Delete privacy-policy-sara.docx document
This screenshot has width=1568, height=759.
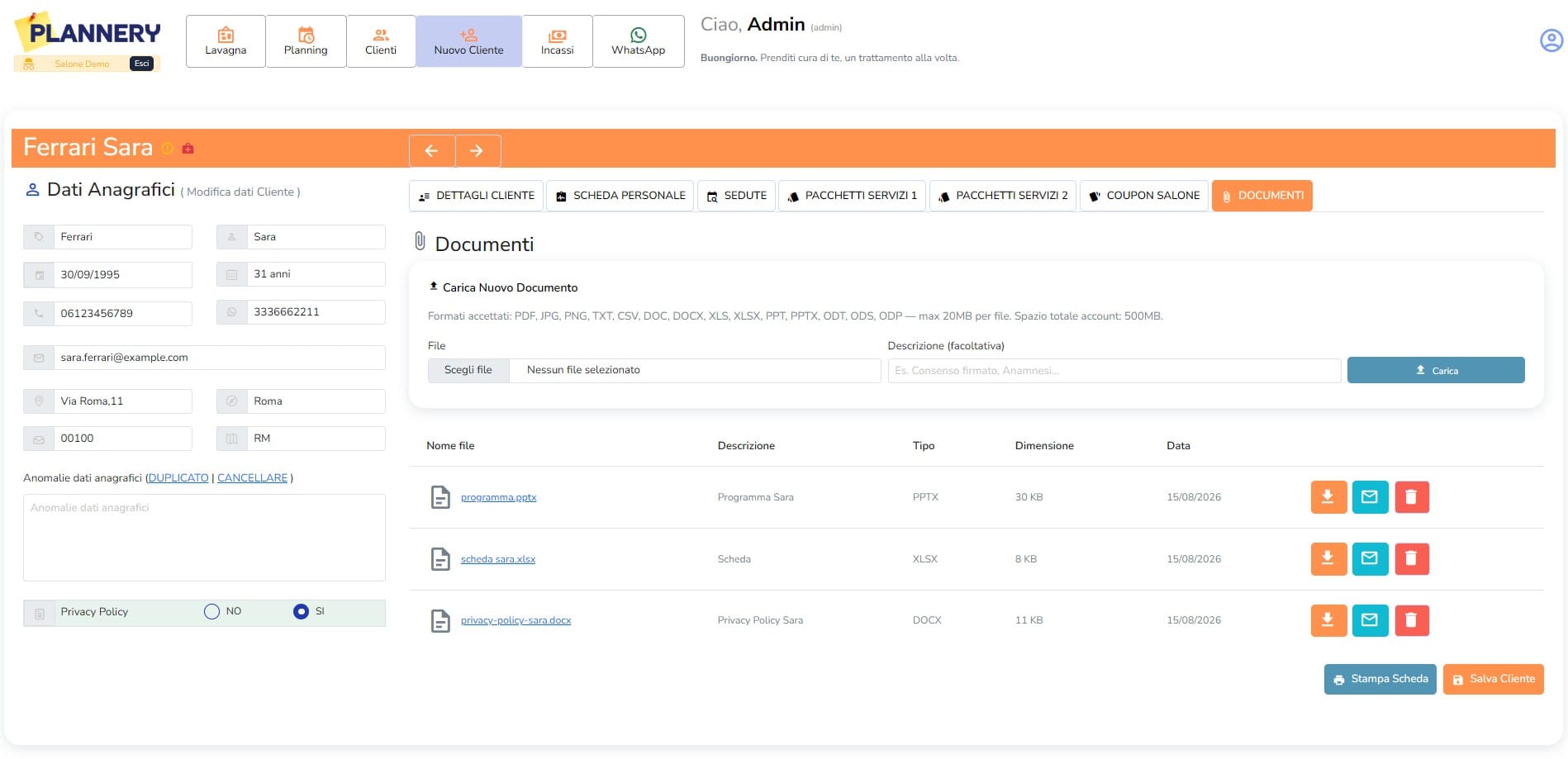point(1412,620)
